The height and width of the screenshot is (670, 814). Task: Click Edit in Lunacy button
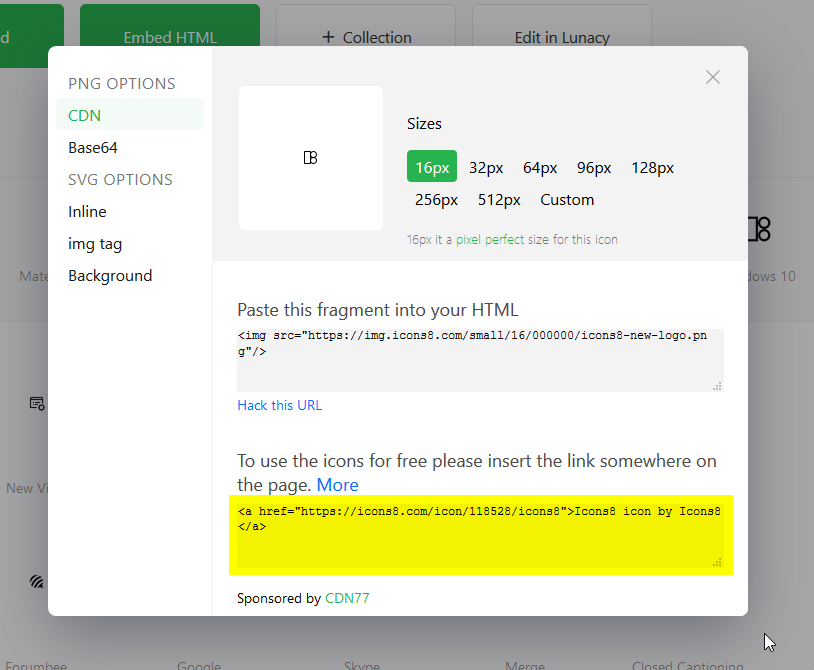(x=562, y=26)
